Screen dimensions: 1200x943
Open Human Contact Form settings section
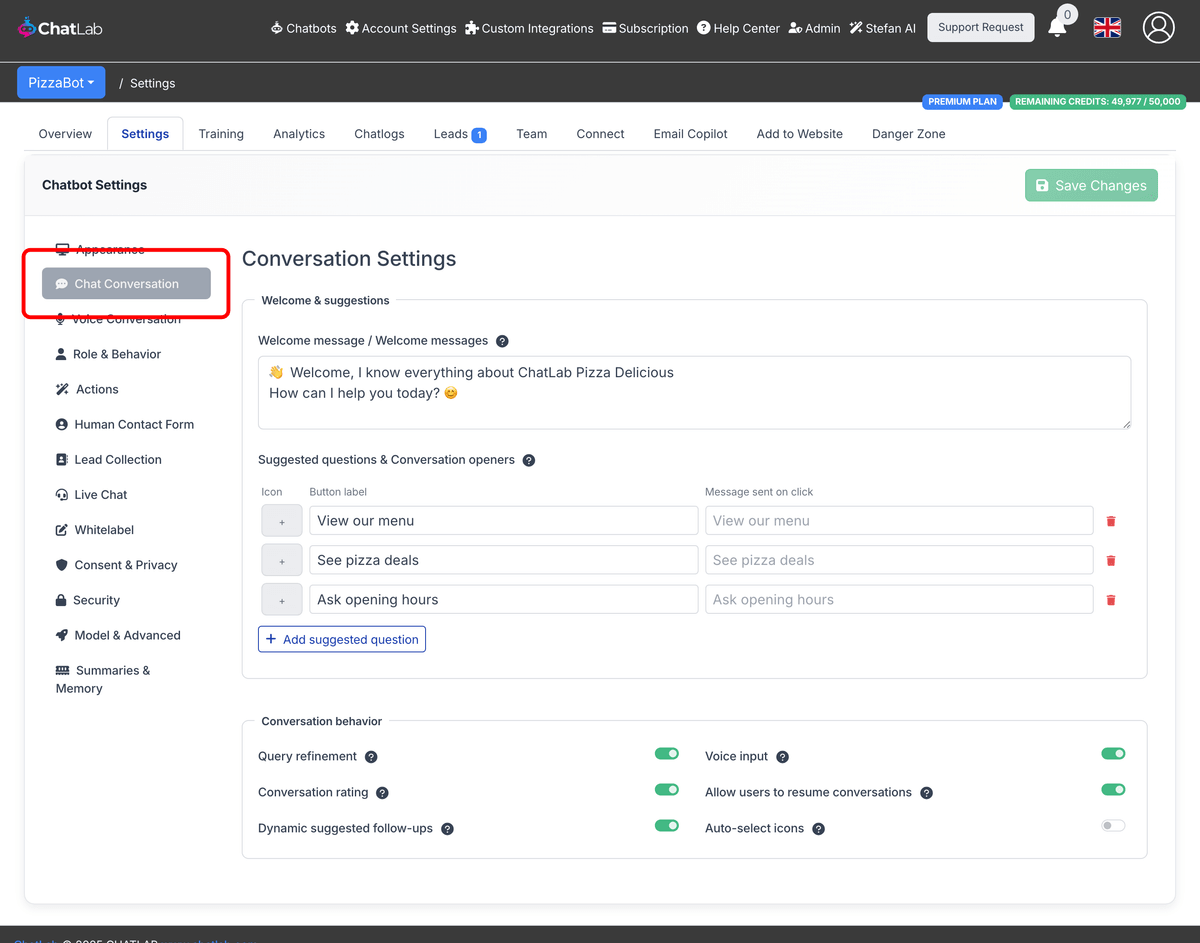click(x=125, y=424)
